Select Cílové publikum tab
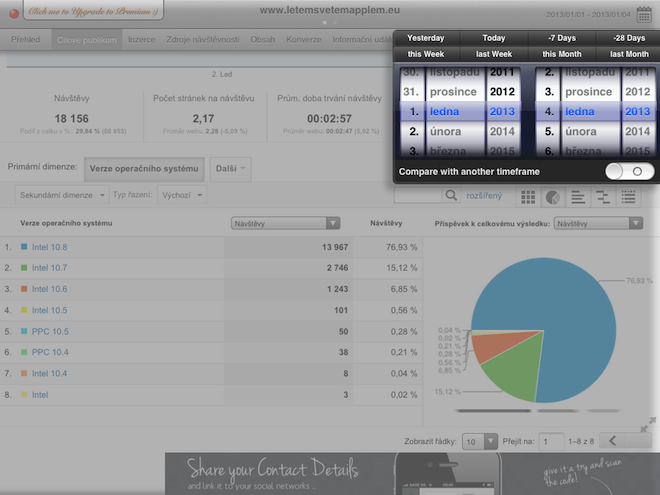The height and width of the screenshot is (495, 660). coord(87,40)
